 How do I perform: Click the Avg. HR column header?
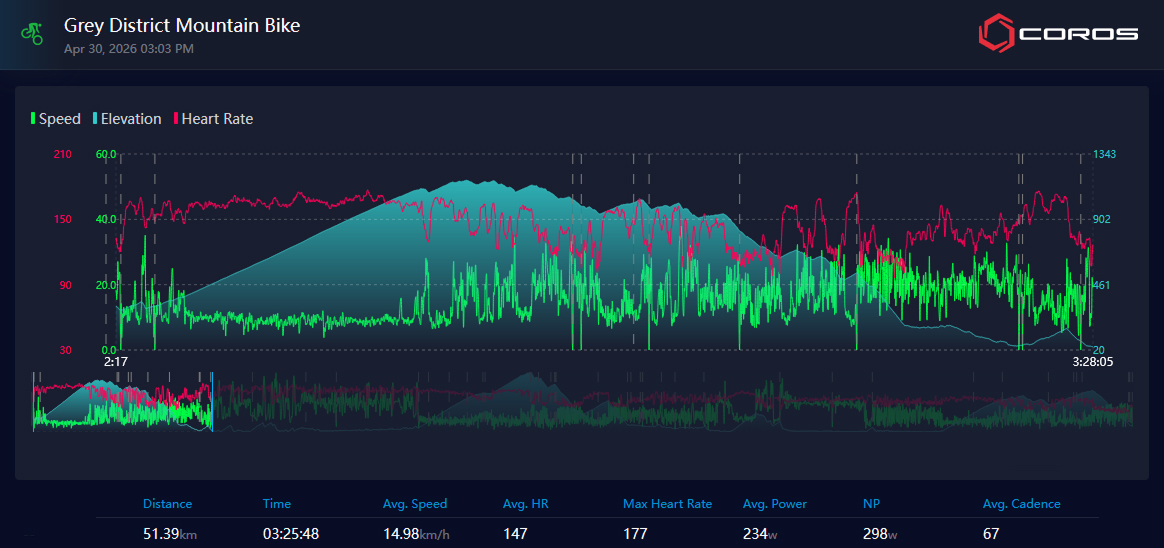tap(526, 503)
